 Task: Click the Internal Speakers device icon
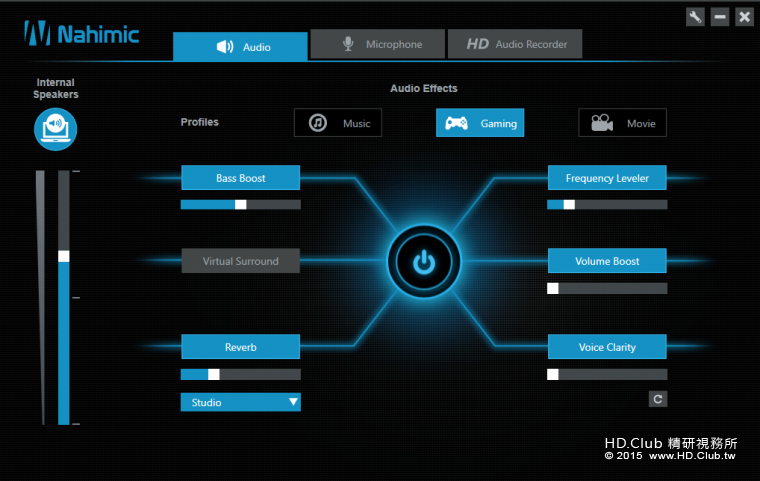click(55, 129)
